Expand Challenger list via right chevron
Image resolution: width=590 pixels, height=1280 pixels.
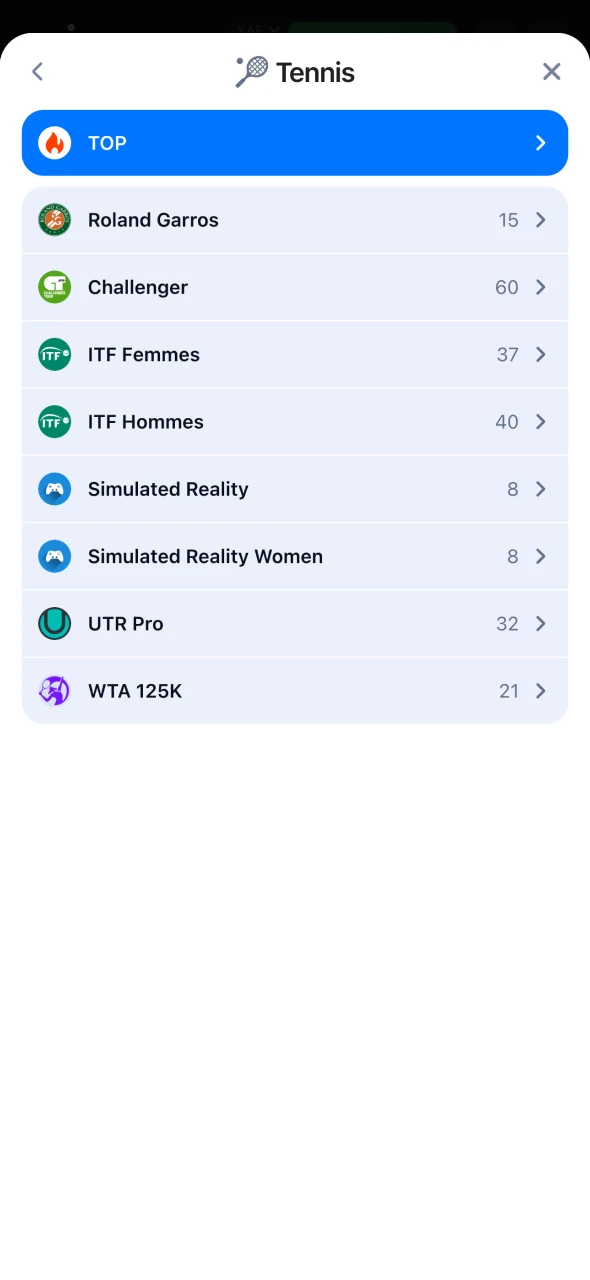click(541, 287)
